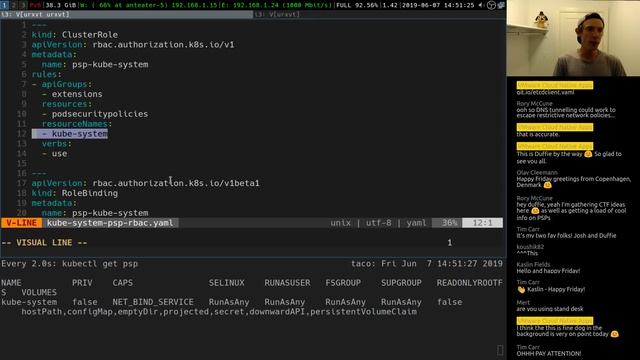This screenshot has height=360, width=640.
Task: Switch to workspace 3 in the bar
Action: click(x=23, y=5)
